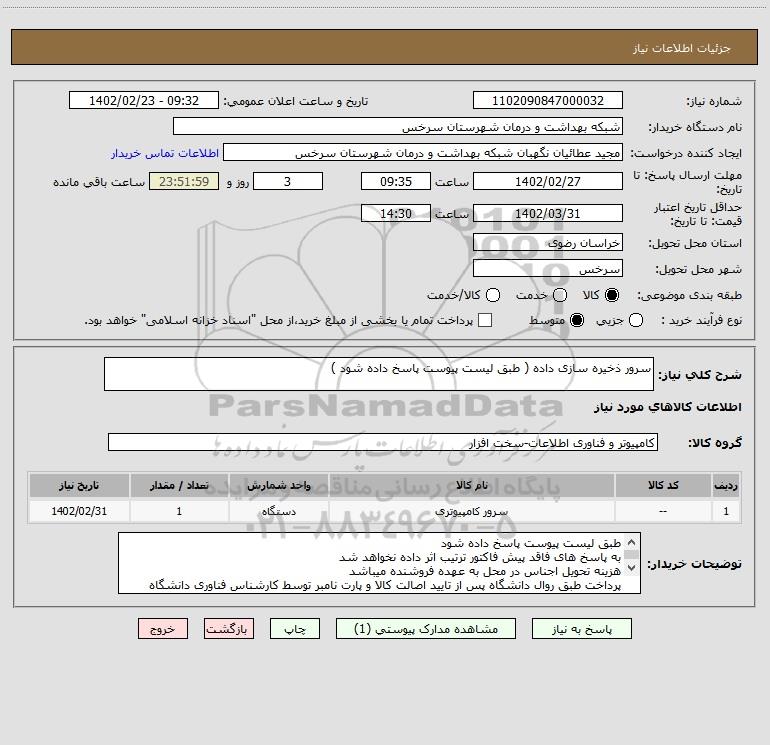Image resolution: width=770 pixels, height=745 pixels.
Task: Click scroll-up arrow in buyer notes box
Action: (x=632, y=542)
